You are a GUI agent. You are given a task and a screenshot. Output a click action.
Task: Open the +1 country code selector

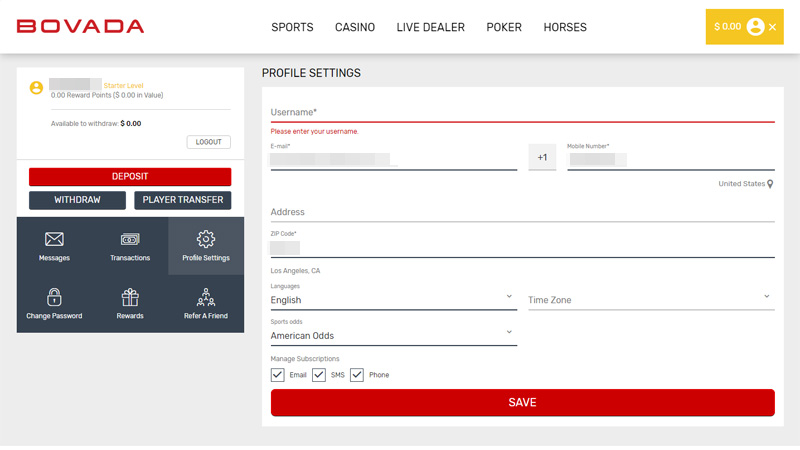[542, 158]
